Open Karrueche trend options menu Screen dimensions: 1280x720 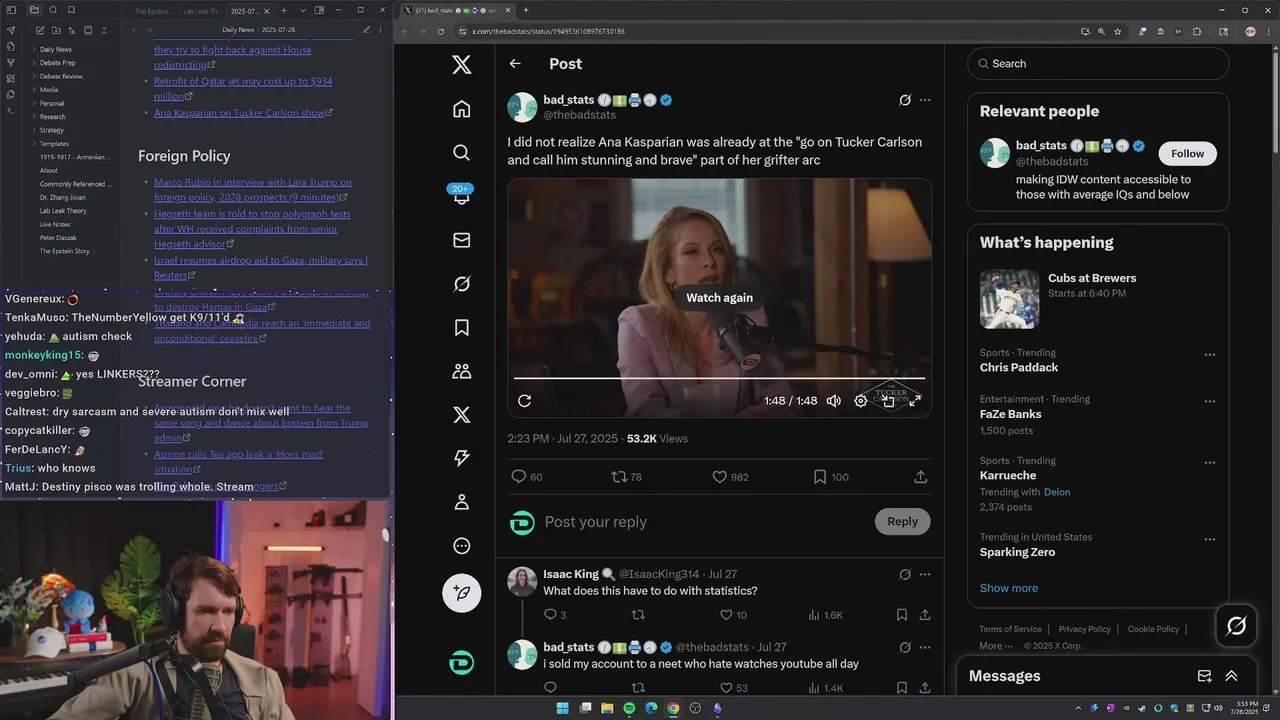(1210, 463)
